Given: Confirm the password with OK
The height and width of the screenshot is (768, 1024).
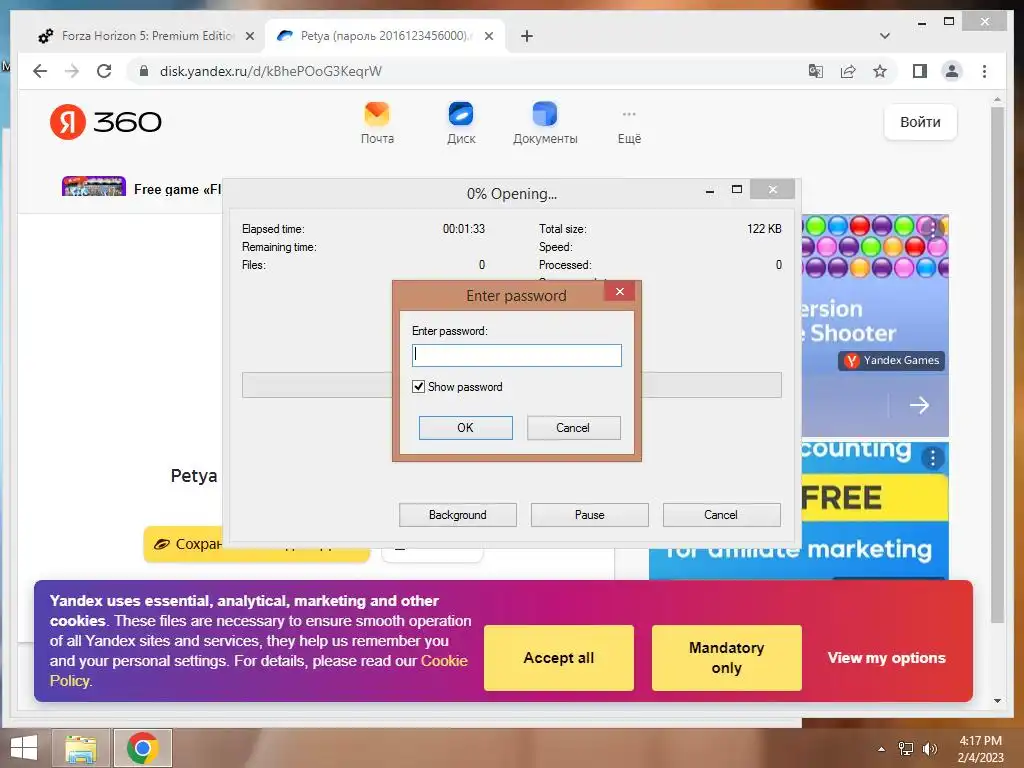Looking at the screenshot, I should tap(466, 428).
